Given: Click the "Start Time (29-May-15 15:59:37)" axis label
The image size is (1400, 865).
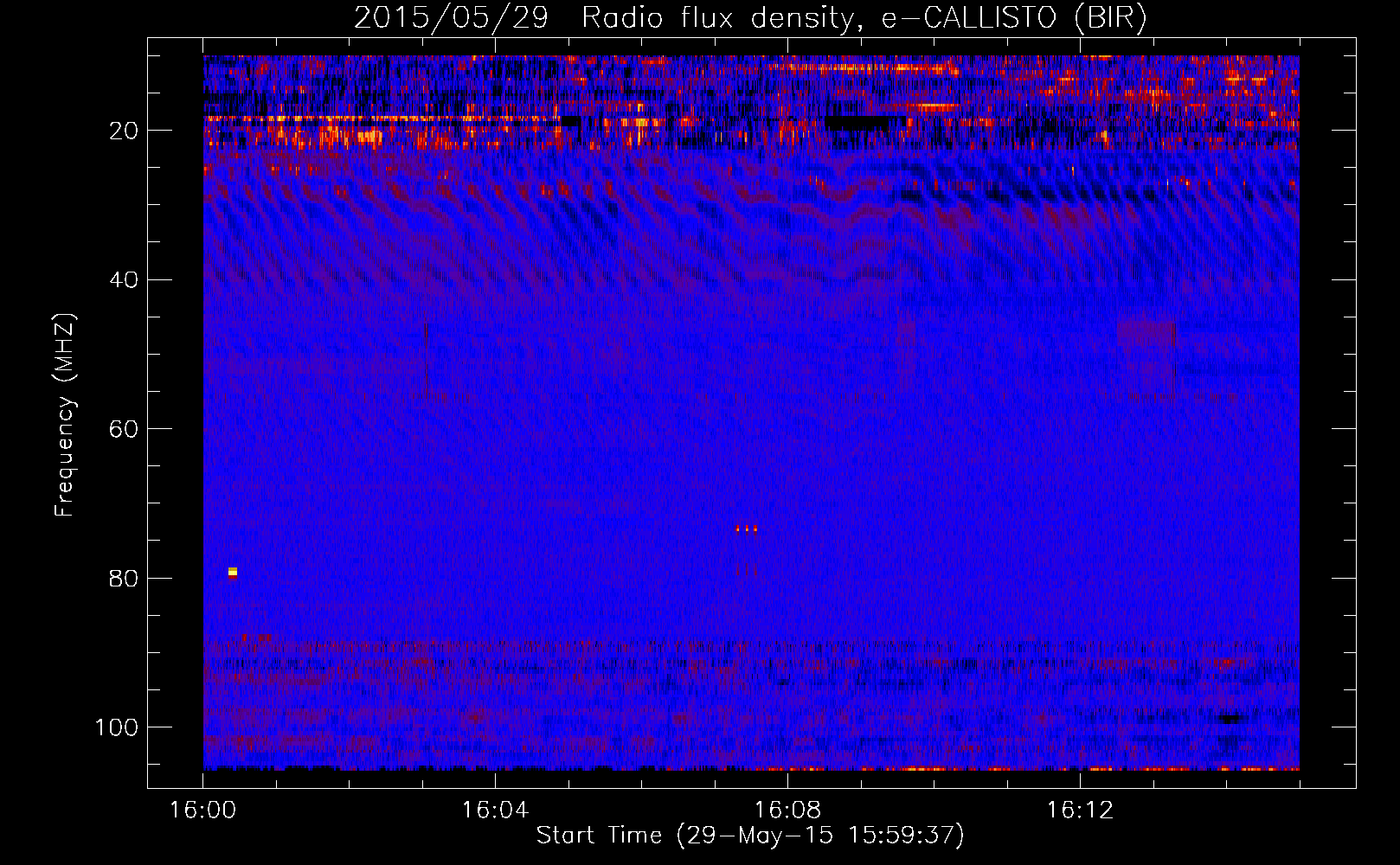Looking at the screenshot, I should click(750, 836).
